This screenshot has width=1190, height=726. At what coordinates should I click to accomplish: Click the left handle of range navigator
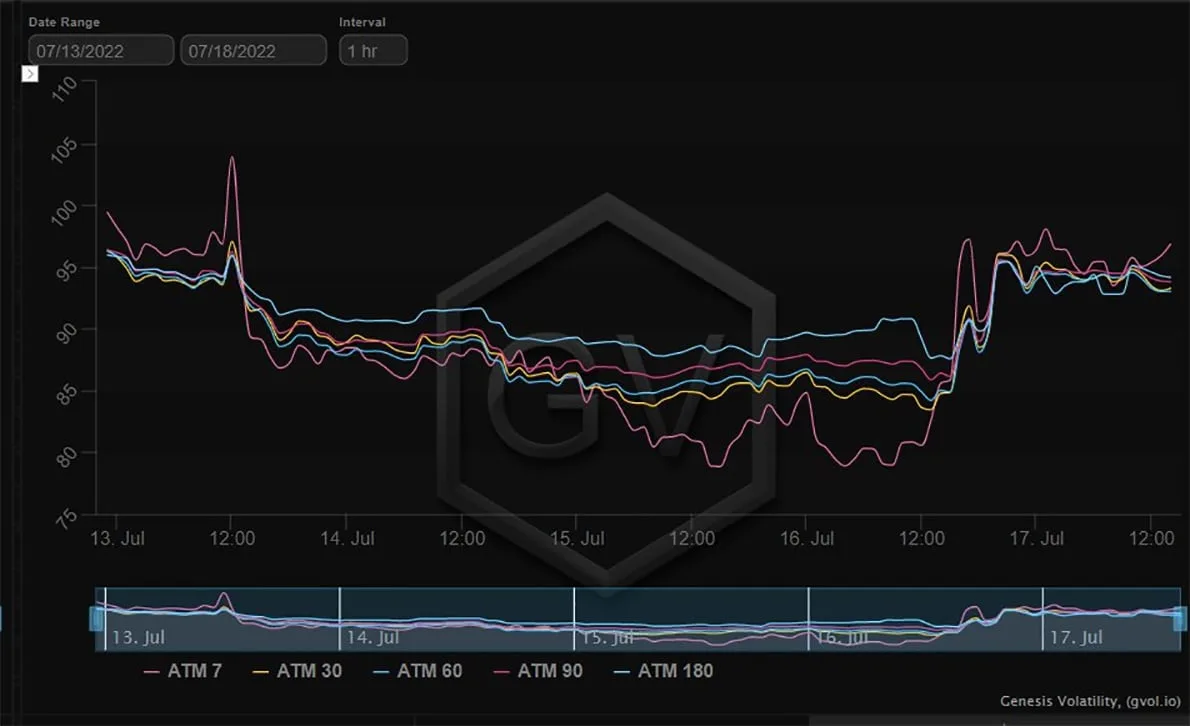(96, 618)
